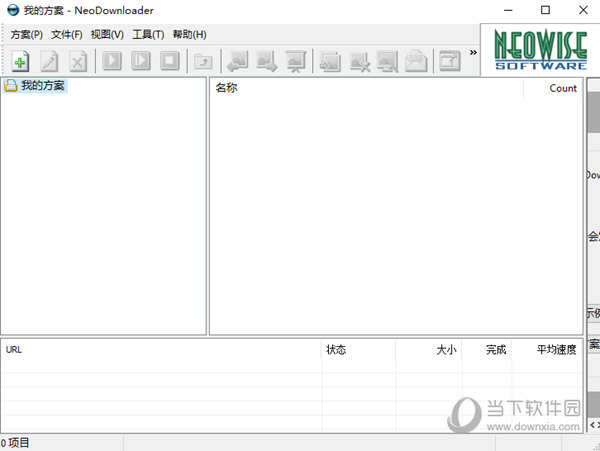Open the 视图(V) menu
The height and width of the screenshot is (451, 600).
coord(107,34)
